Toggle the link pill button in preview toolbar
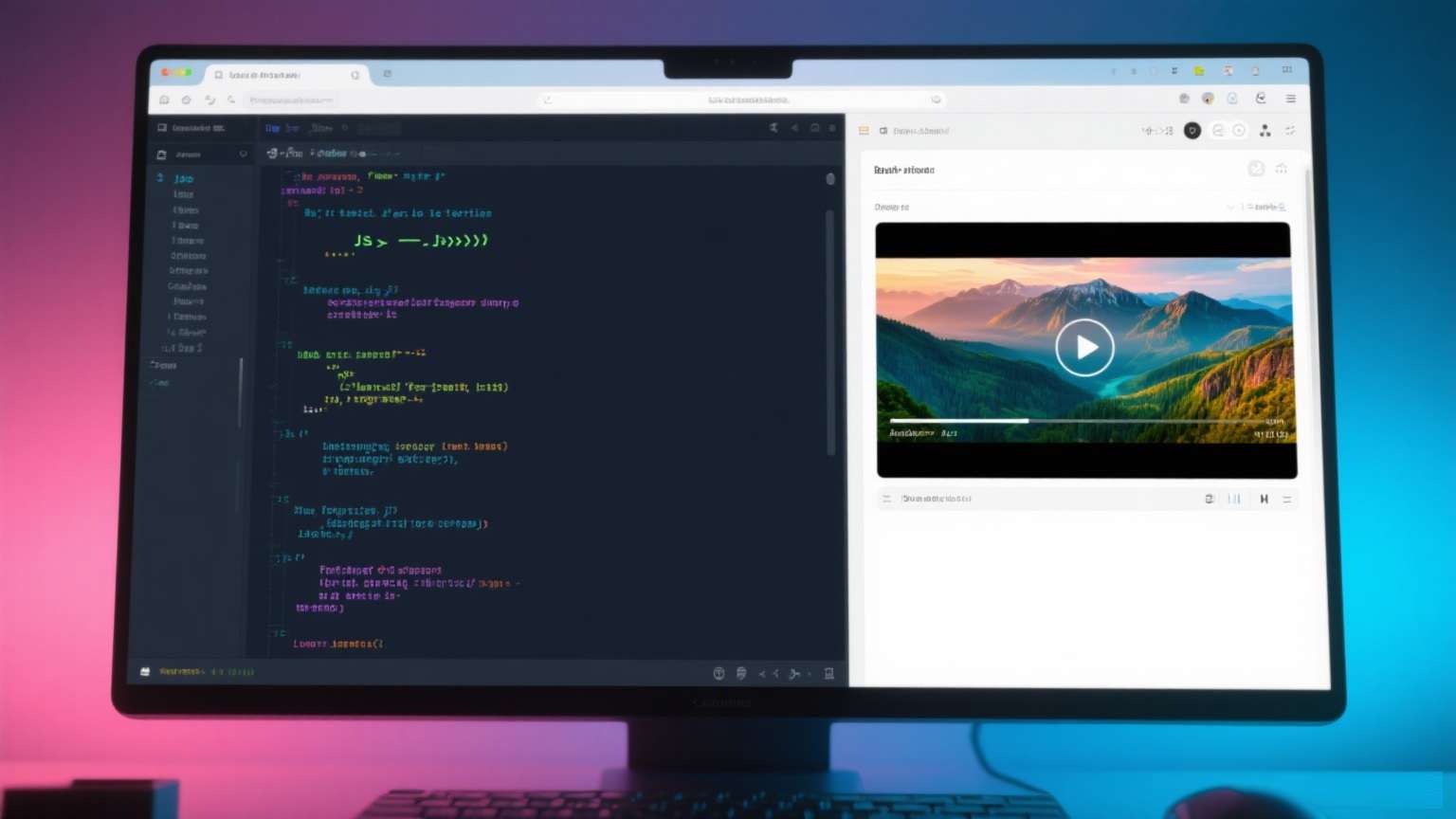The height and width of the screenshot is (819, 1456). click(x=1218, y=131)
